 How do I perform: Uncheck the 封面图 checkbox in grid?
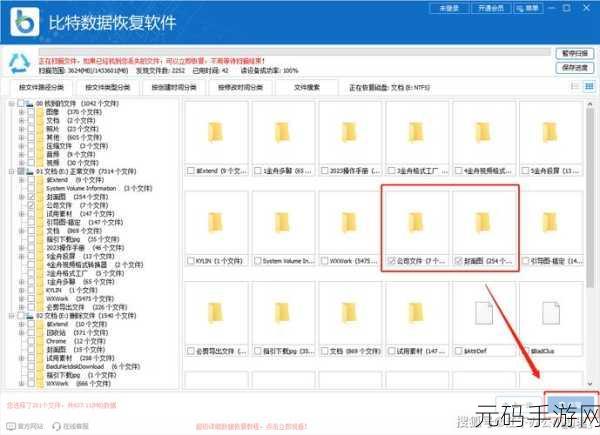click(458, 261)
